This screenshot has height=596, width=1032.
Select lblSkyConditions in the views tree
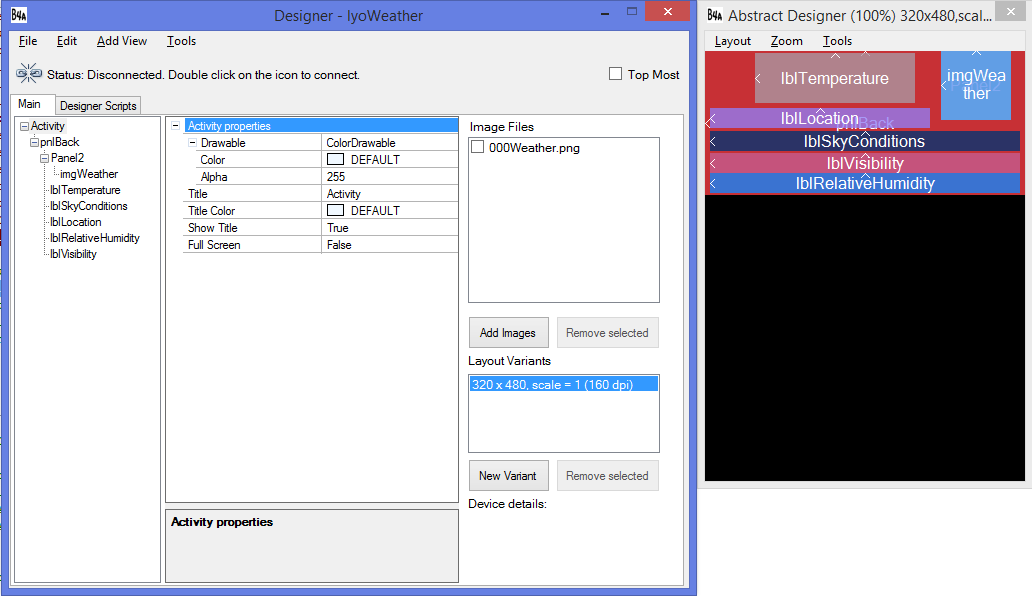(x=89, y=206)
